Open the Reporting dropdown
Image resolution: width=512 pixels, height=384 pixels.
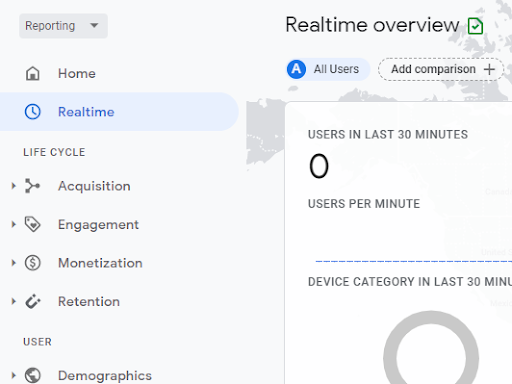tap(63, 26)
